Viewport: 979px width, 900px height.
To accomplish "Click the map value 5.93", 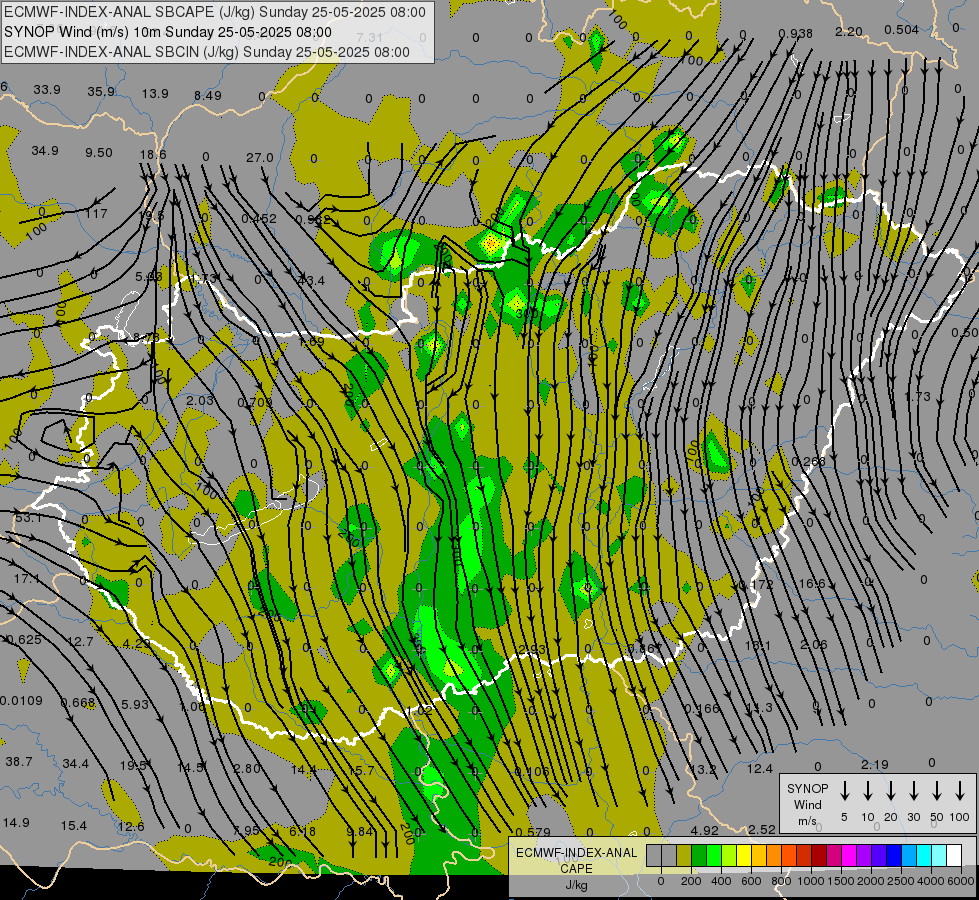I will point(135,705).
